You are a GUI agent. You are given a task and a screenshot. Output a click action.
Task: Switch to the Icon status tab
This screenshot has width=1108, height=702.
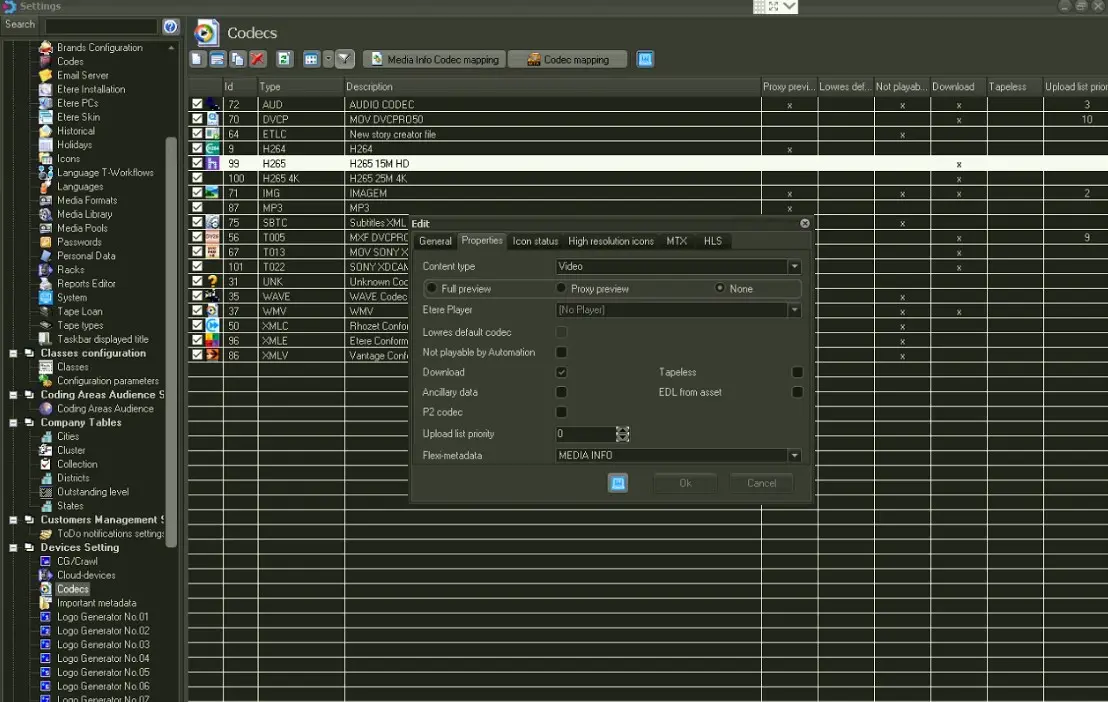pos(535,241)
